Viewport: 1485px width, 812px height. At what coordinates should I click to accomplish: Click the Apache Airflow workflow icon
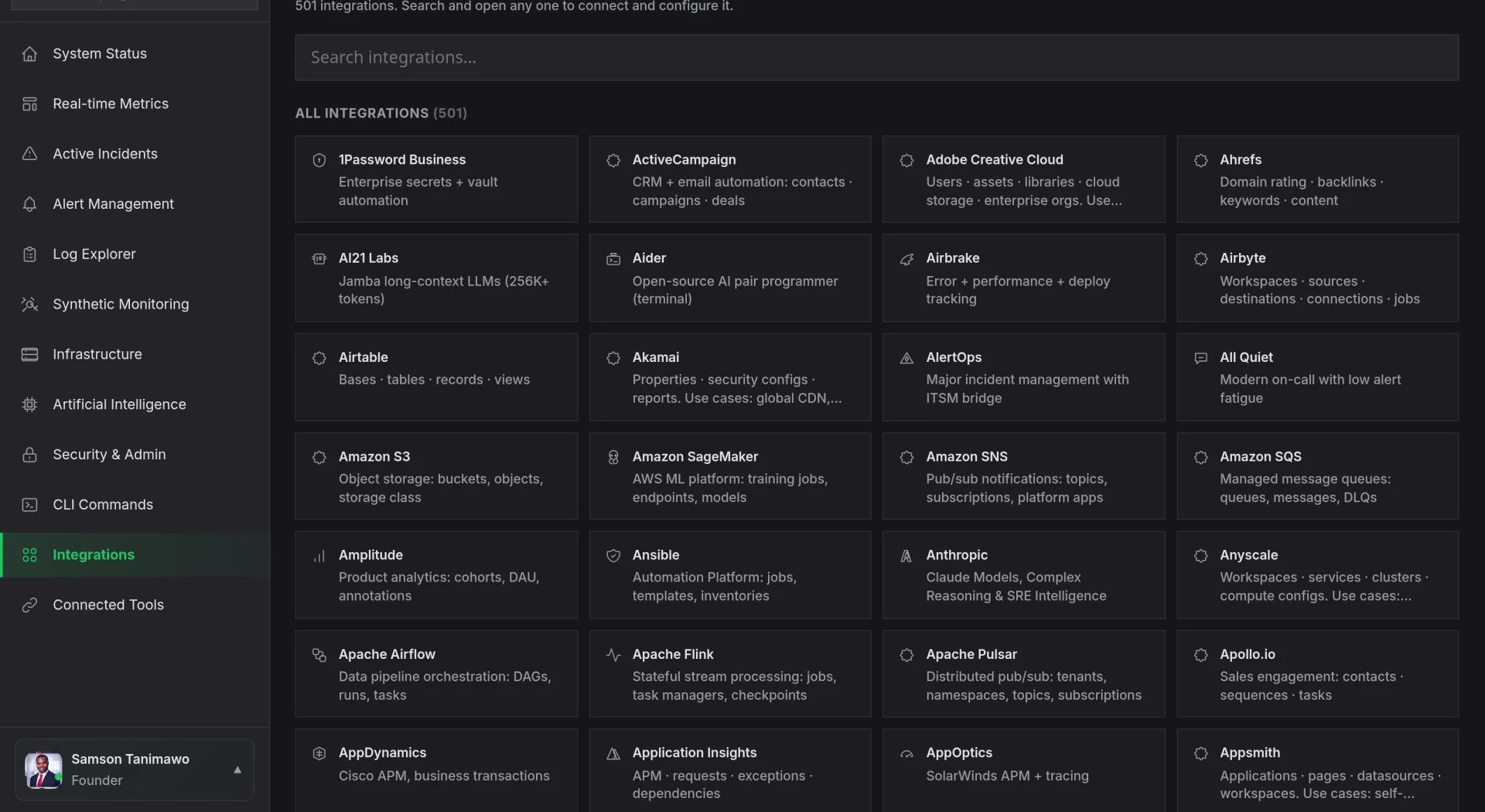pyautogui.click(x=319, y=655)
